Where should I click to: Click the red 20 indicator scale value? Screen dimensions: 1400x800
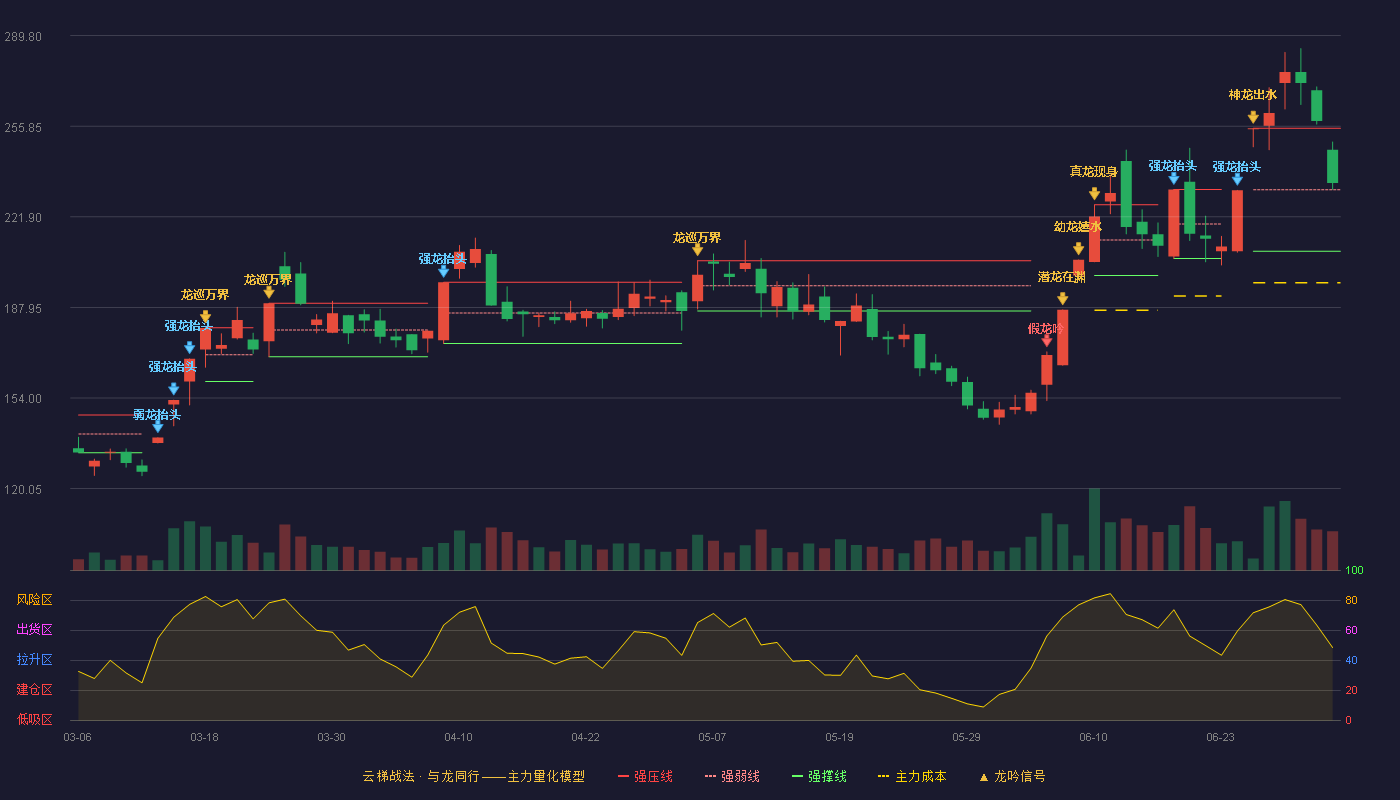point(1351,690)
